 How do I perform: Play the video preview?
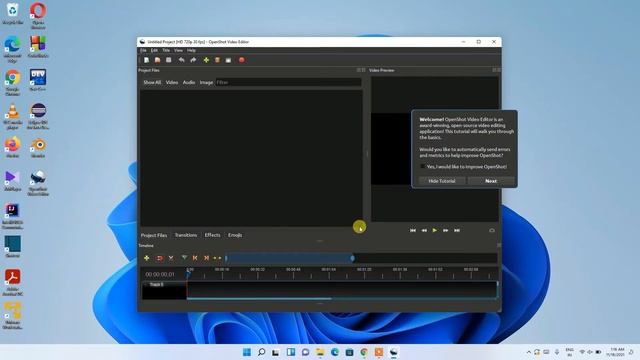[x=435, y=231]
